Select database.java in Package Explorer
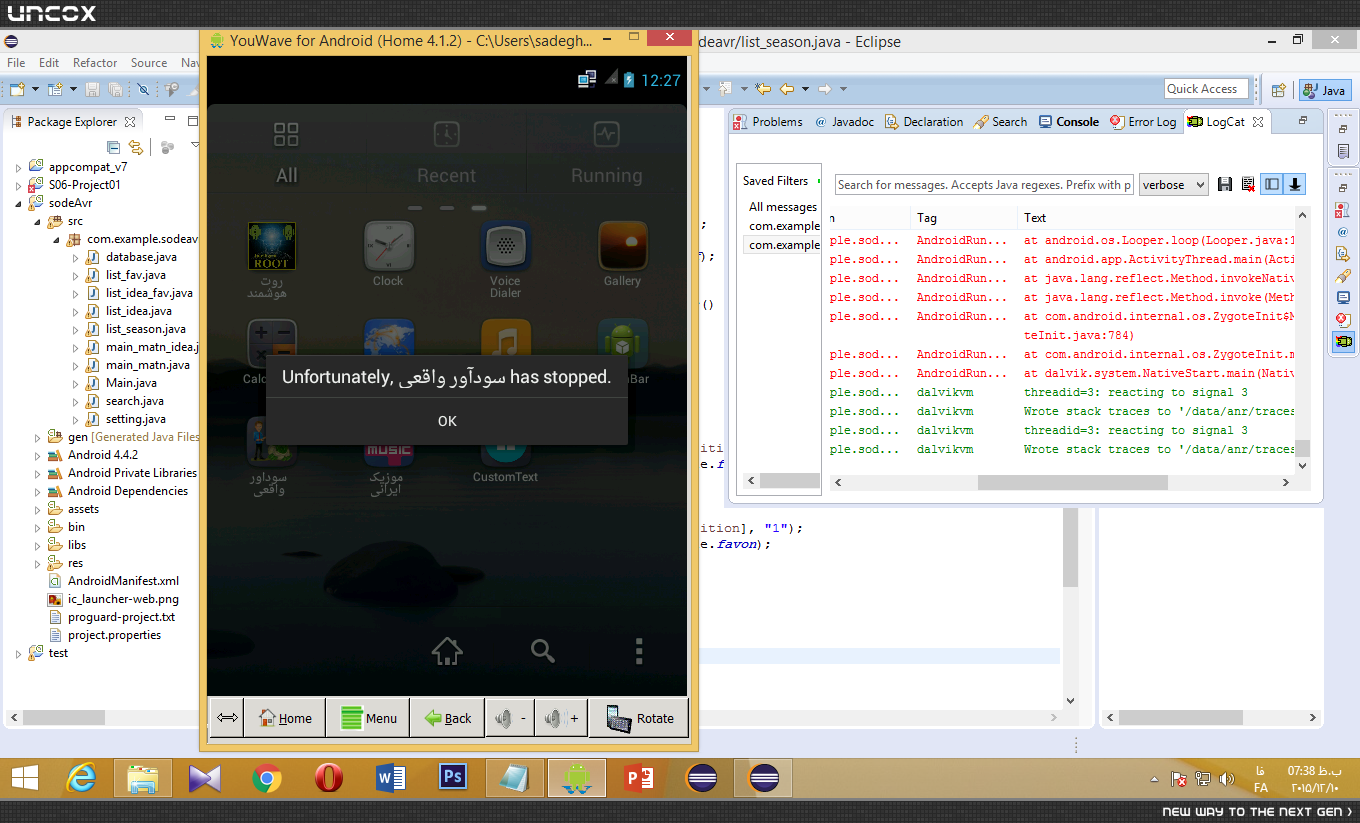1360x823 pixels. 141,257
